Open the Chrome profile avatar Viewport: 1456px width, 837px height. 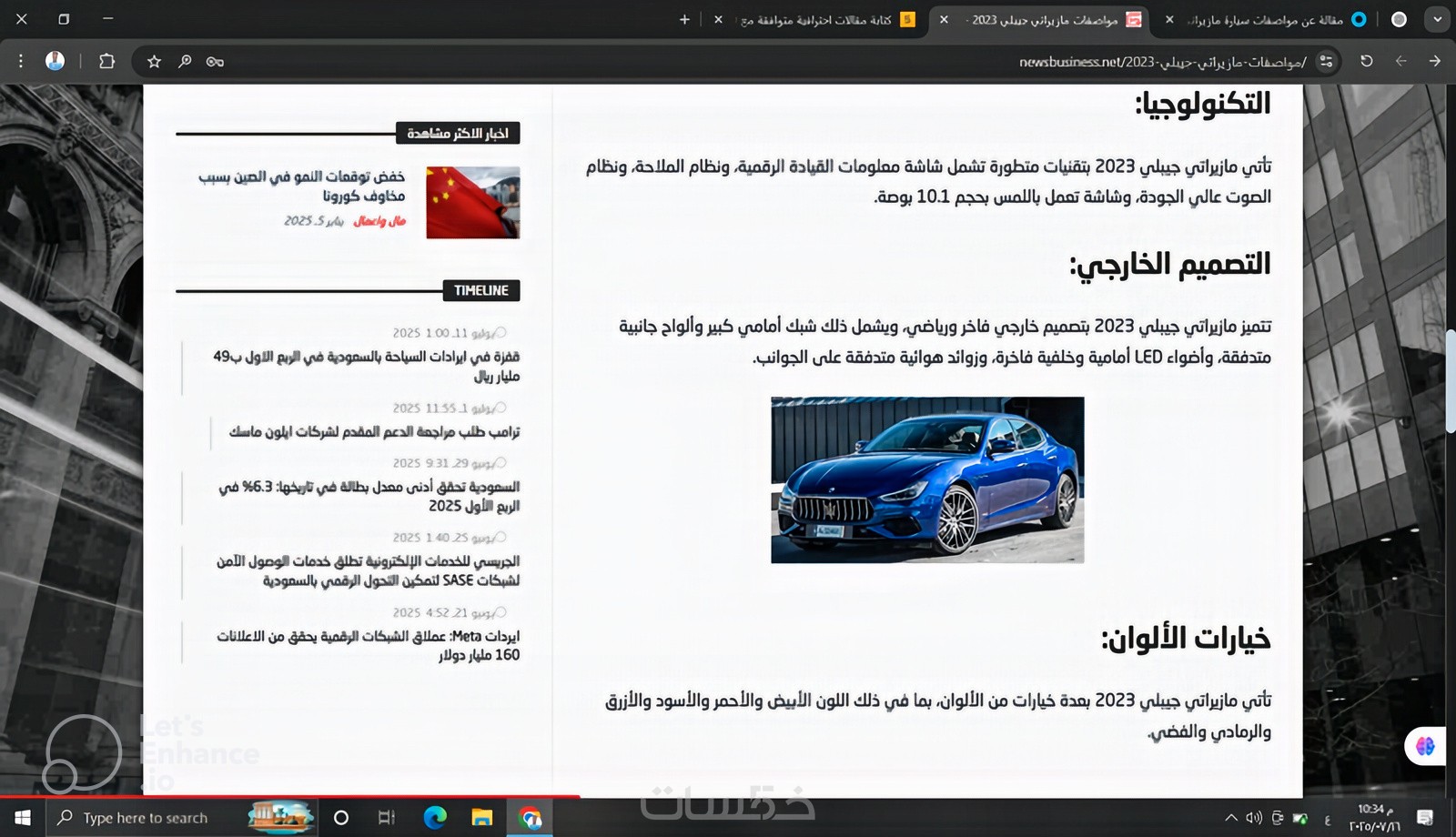tap(56, 61)
